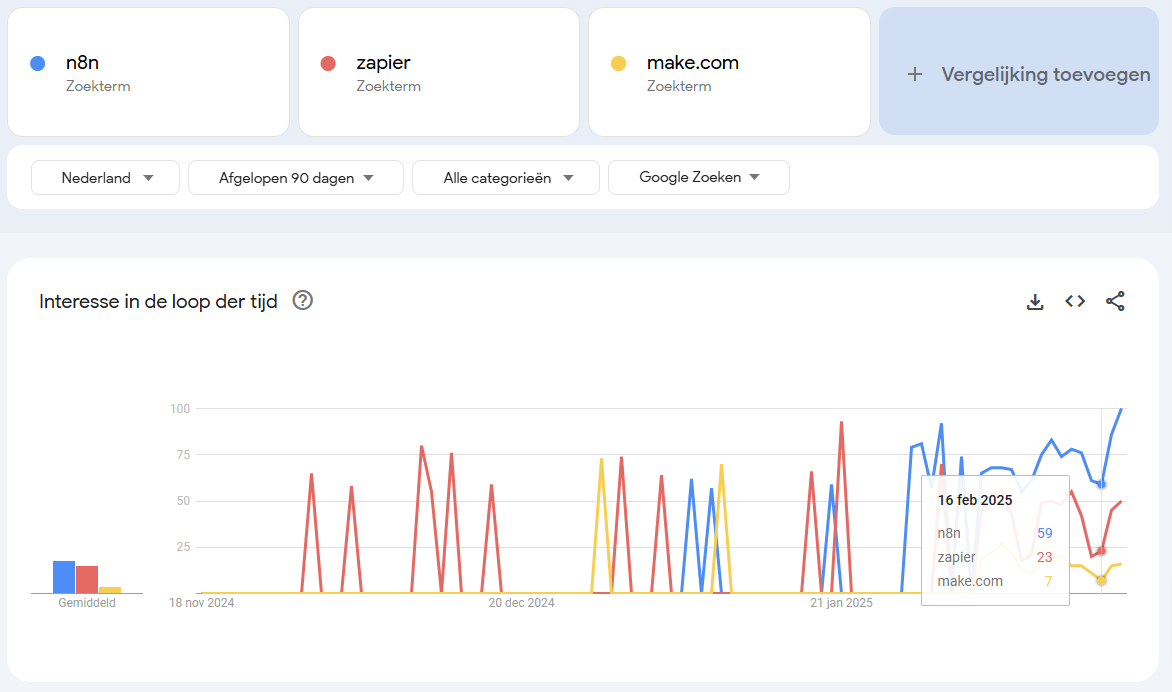Image resolution: width=1172 pixels, height=692 pixels.
Task: Click the 100 y-axis label
Action: (180, 408)
